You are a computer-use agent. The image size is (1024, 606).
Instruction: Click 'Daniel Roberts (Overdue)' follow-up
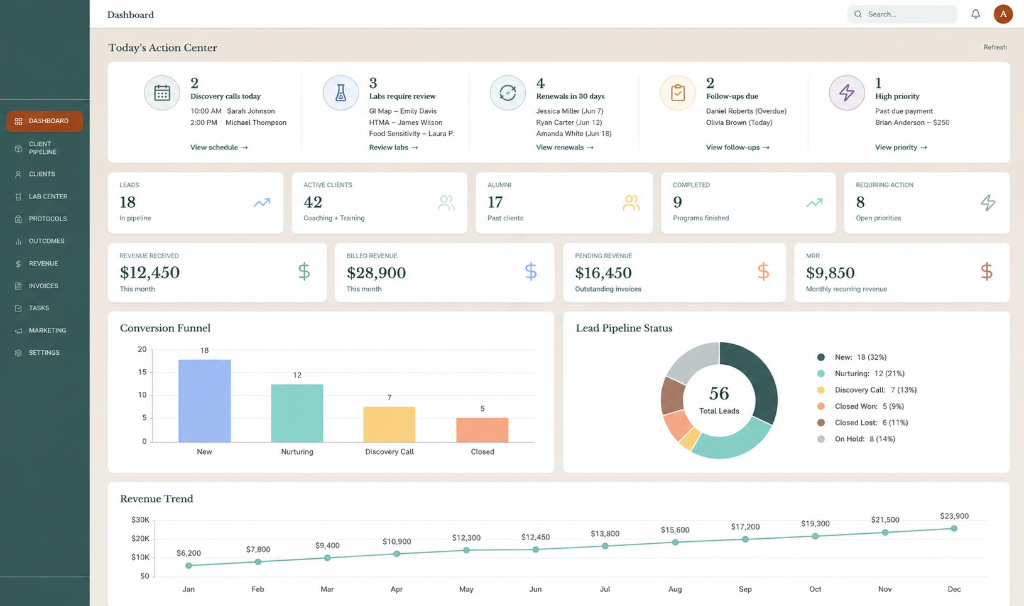746,111
